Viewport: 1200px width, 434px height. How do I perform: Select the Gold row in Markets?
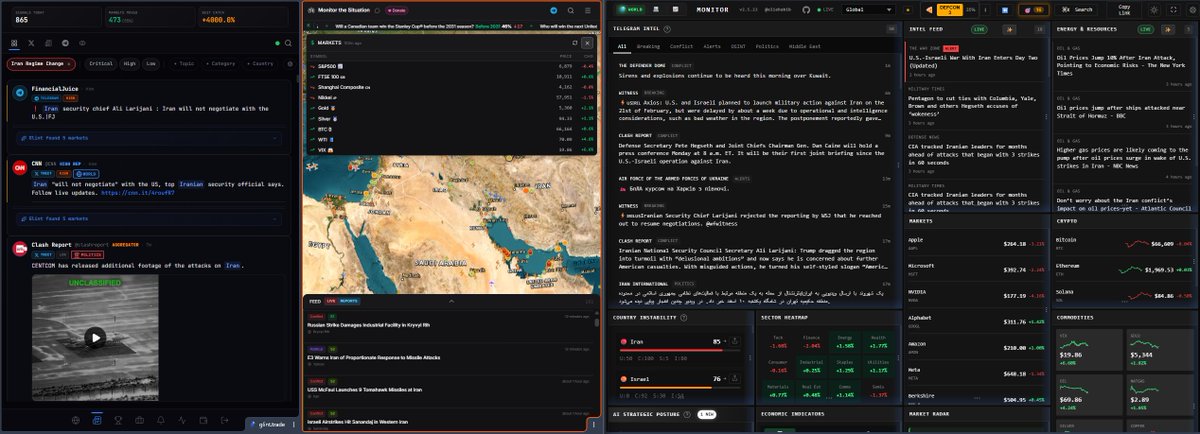[x=451, y=107]
